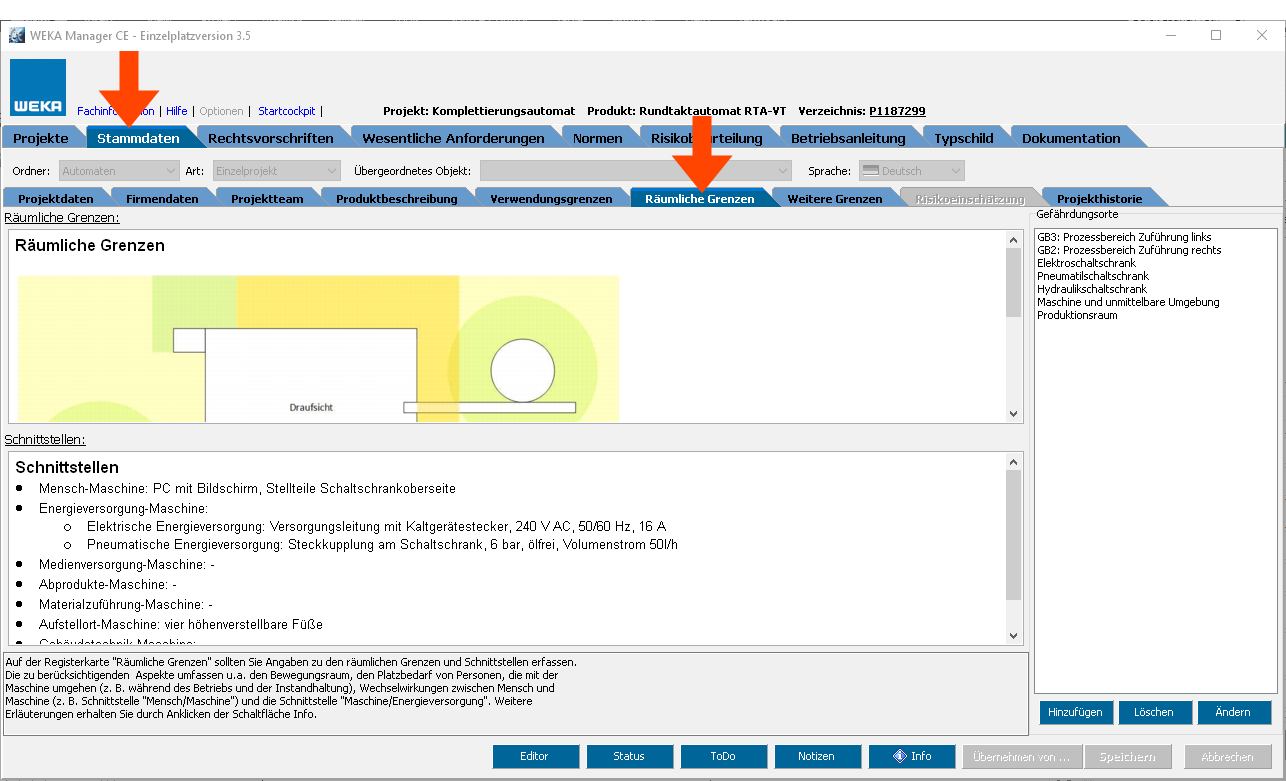Expand the Übergeordnetes Objekt dropdown
The width and height of the screenshot is (1286, 781).
pyautogui.click(x=635, y=171)
